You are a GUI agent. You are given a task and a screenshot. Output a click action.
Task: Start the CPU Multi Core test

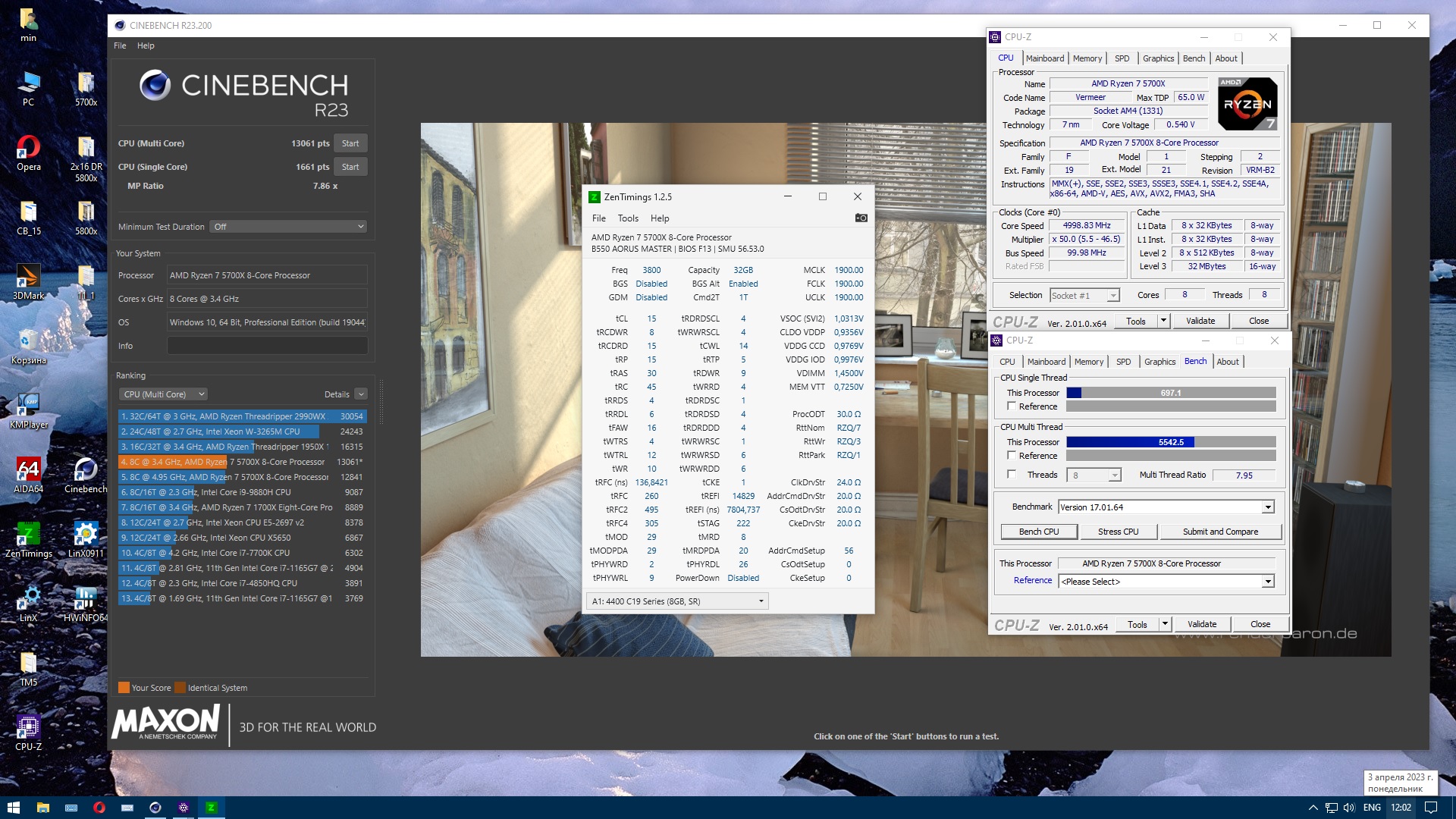[350, 143]
